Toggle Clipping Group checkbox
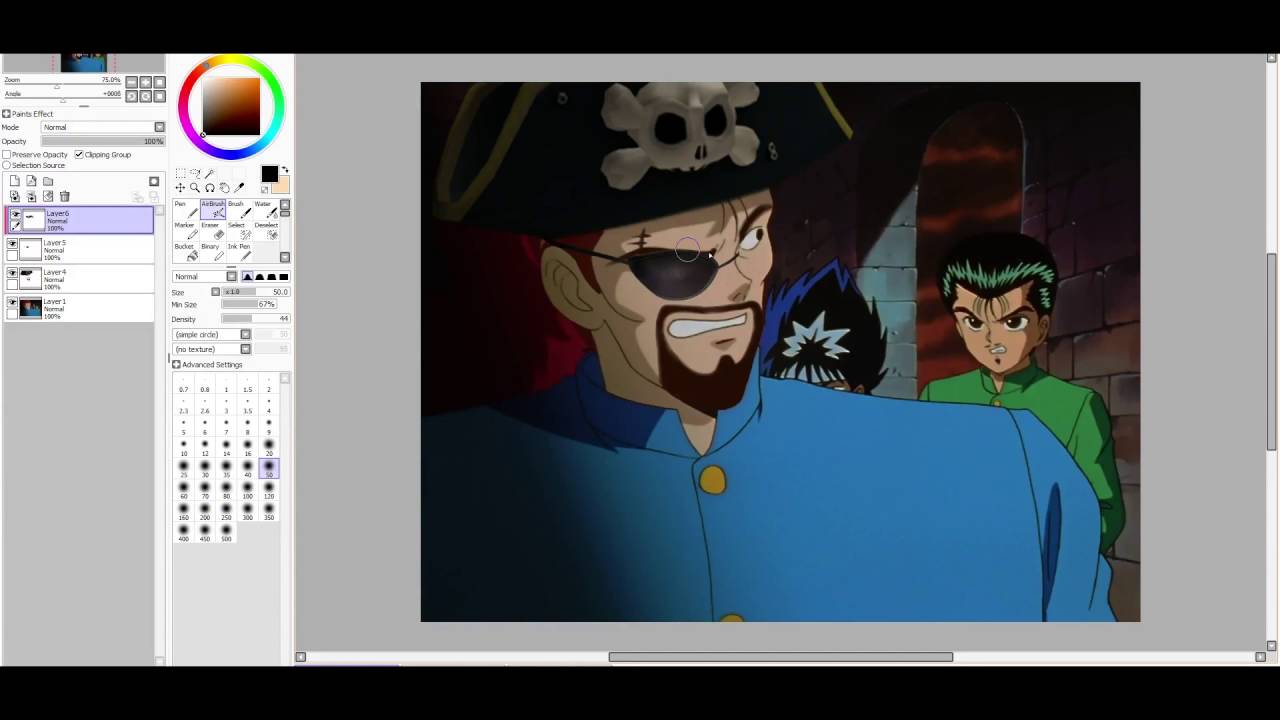Image resolution: width=1280 pixels, height=720 pixels. tap(79, 154)
